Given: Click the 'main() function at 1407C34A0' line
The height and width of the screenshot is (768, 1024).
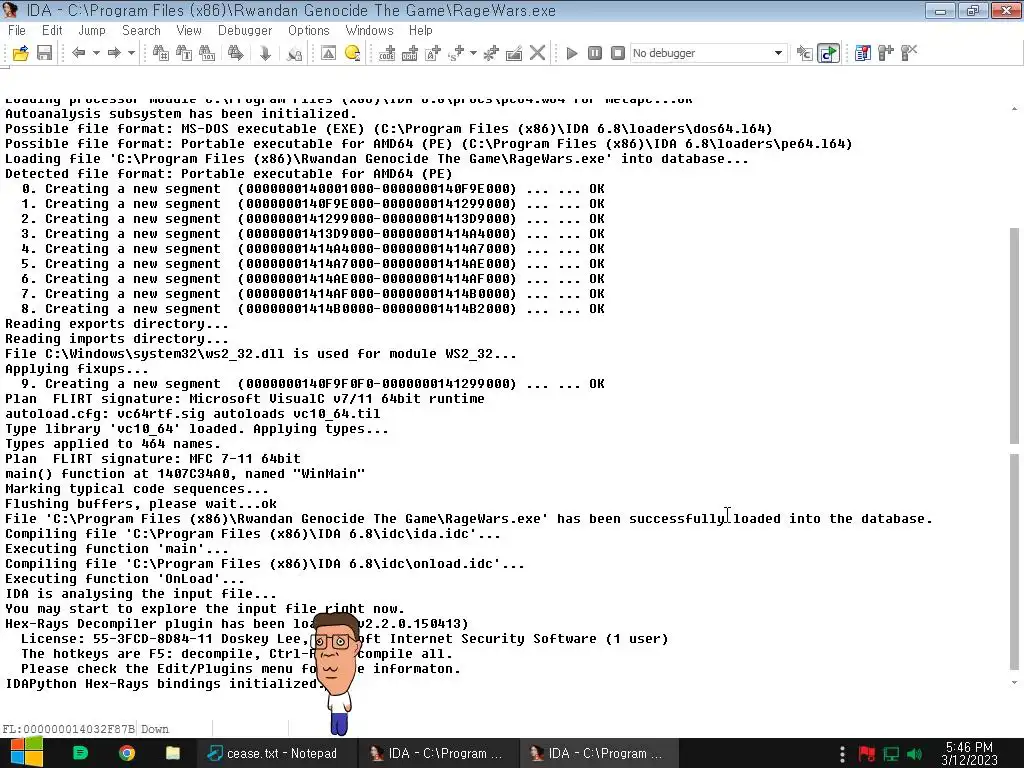Looking at the screenshot, I should point(185,473).
